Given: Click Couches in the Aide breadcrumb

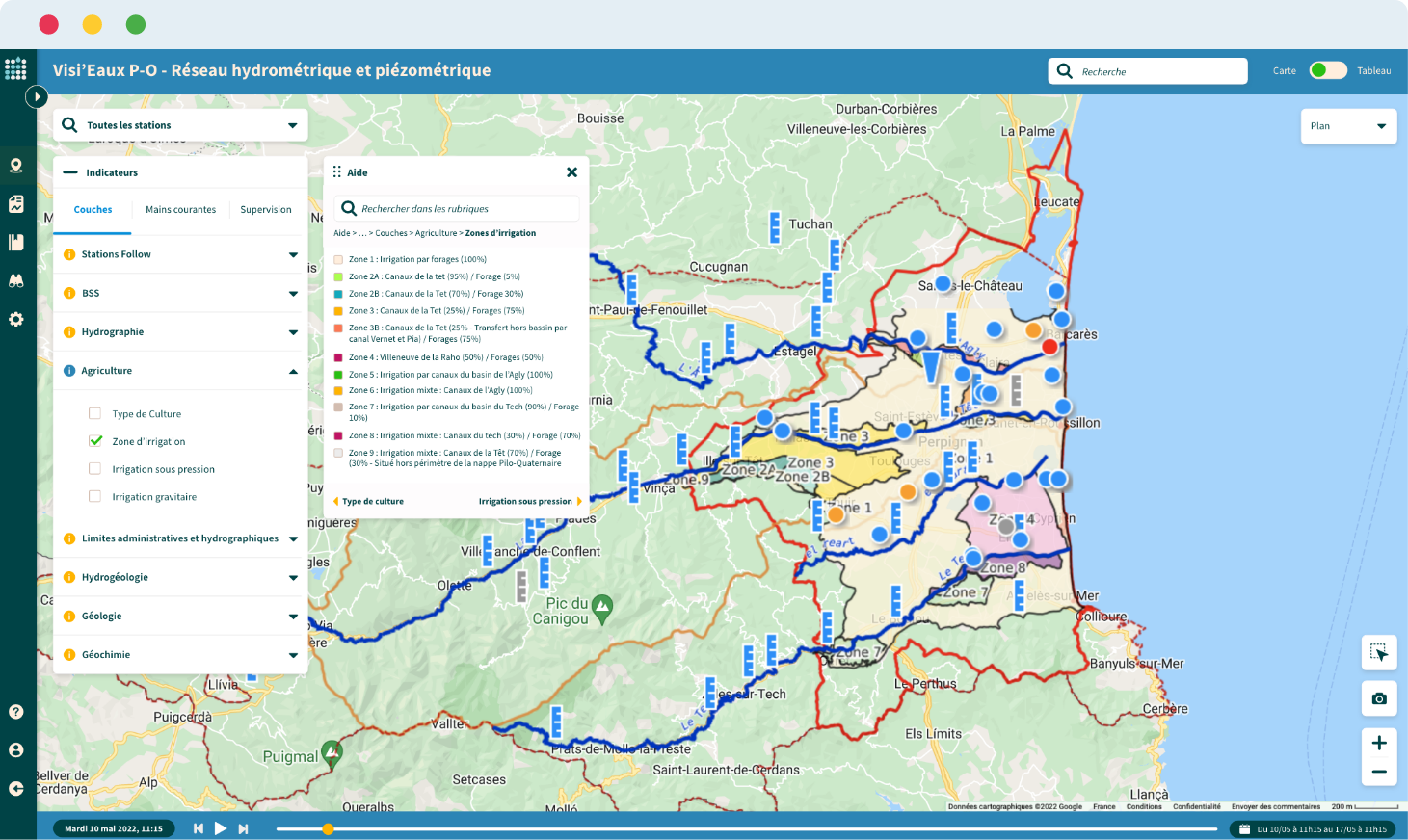Looking at the screenshot, I should (x=391, y=233).
